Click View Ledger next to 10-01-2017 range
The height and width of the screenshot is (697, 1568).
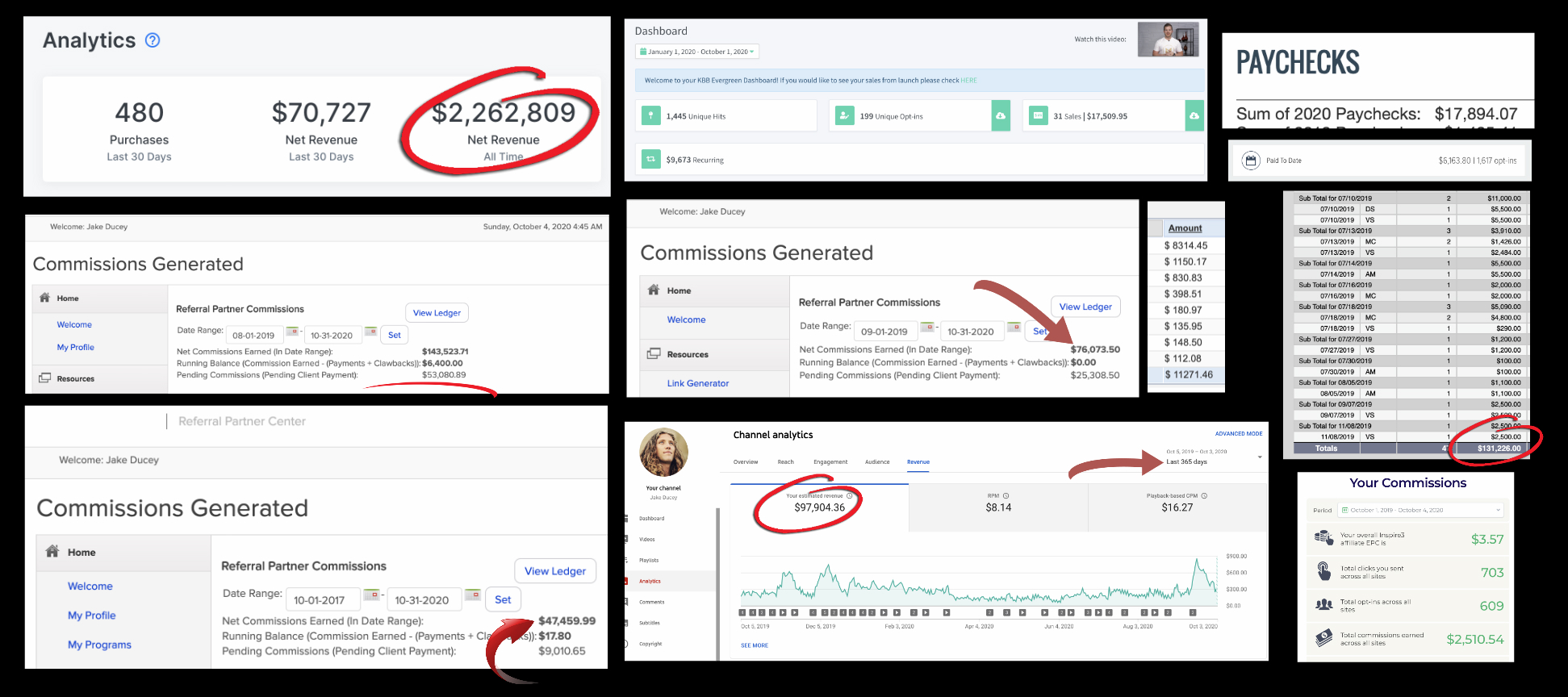pos(555,571)
